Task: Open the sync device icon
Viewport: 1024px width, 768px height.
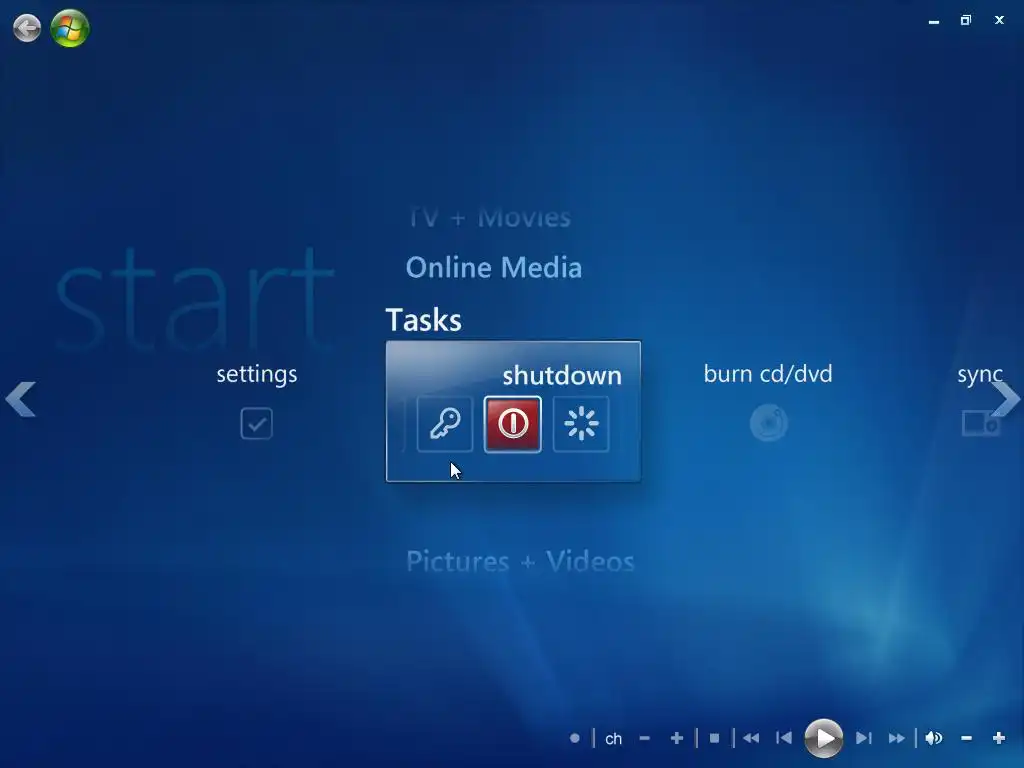Action: coord(981,423)
